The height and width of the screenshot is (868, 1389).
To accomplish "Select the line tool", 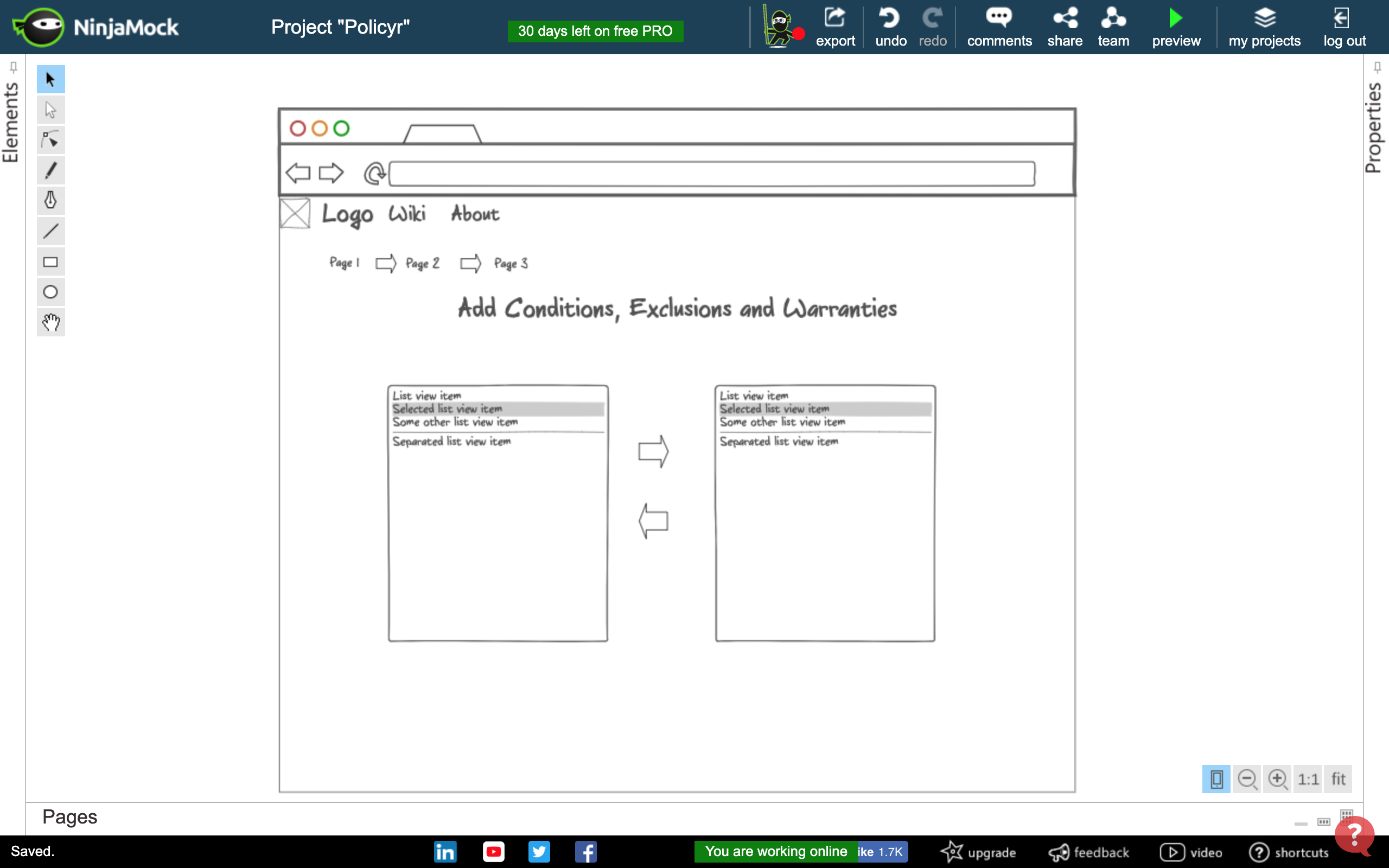I will 50,231.
